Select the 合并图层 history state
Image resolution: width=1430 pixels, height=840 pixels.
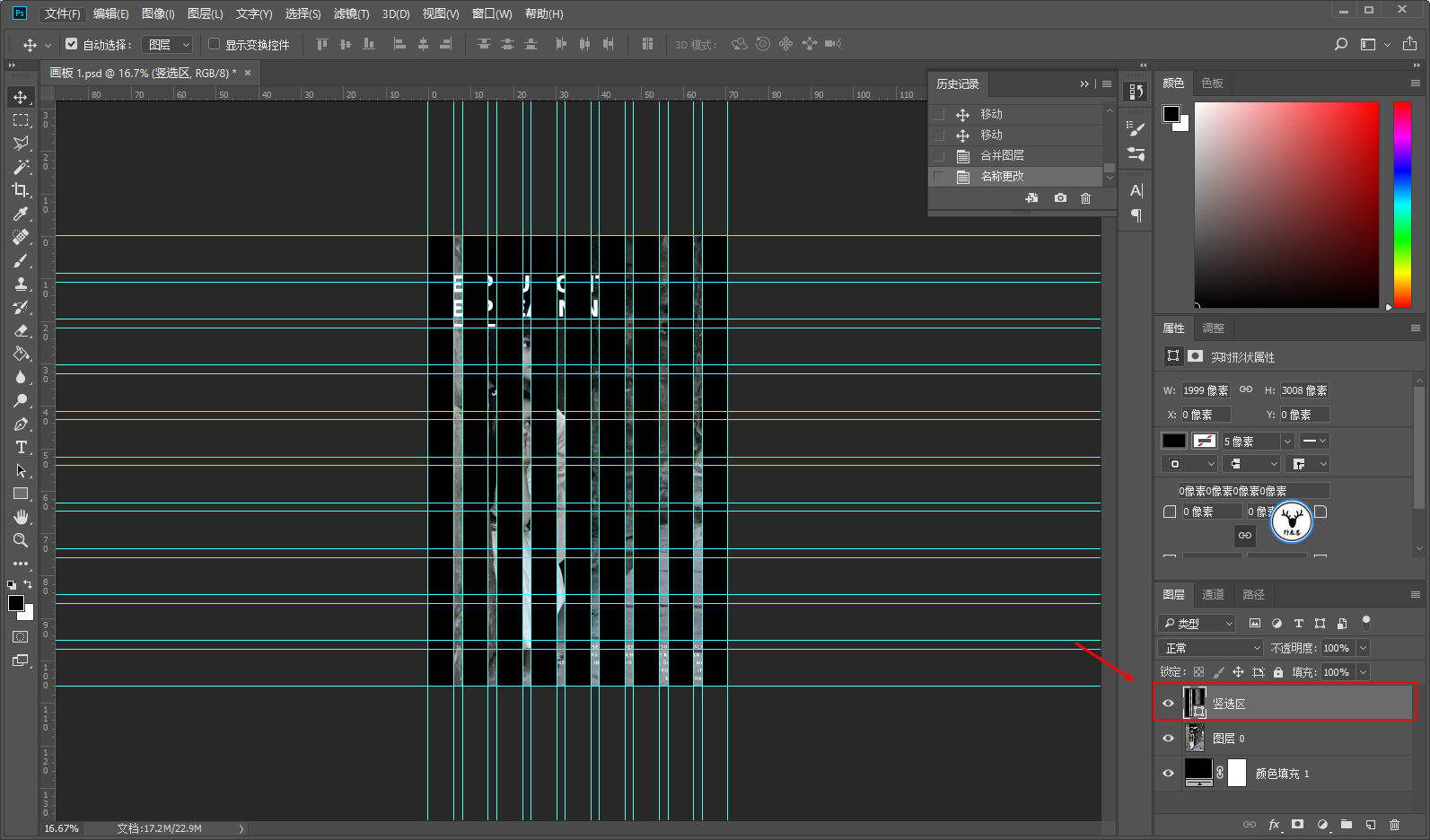[x=1002, y=155]
